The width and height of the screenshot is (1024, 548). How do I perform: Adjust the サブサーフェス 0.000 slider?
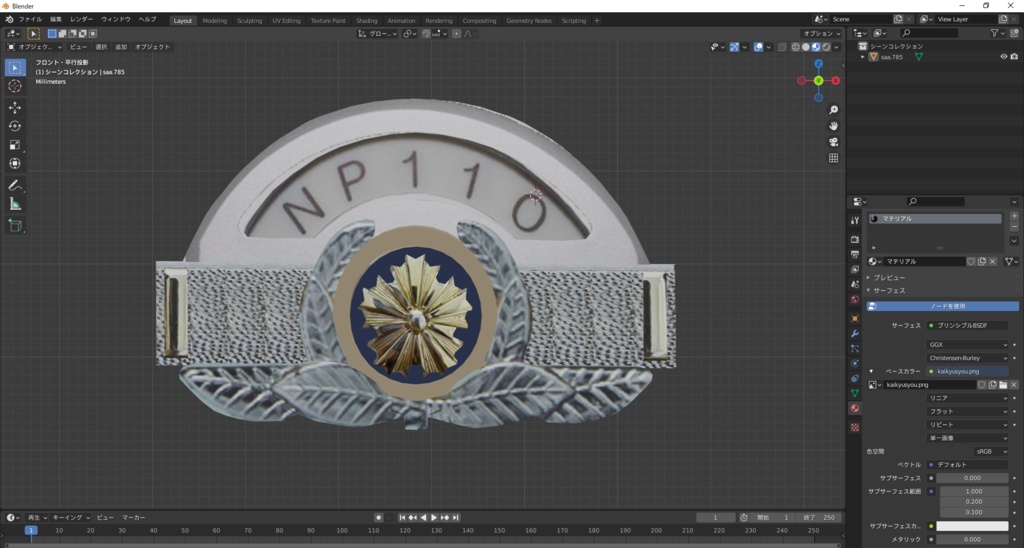pyautogui.click(x=972, y=478)
